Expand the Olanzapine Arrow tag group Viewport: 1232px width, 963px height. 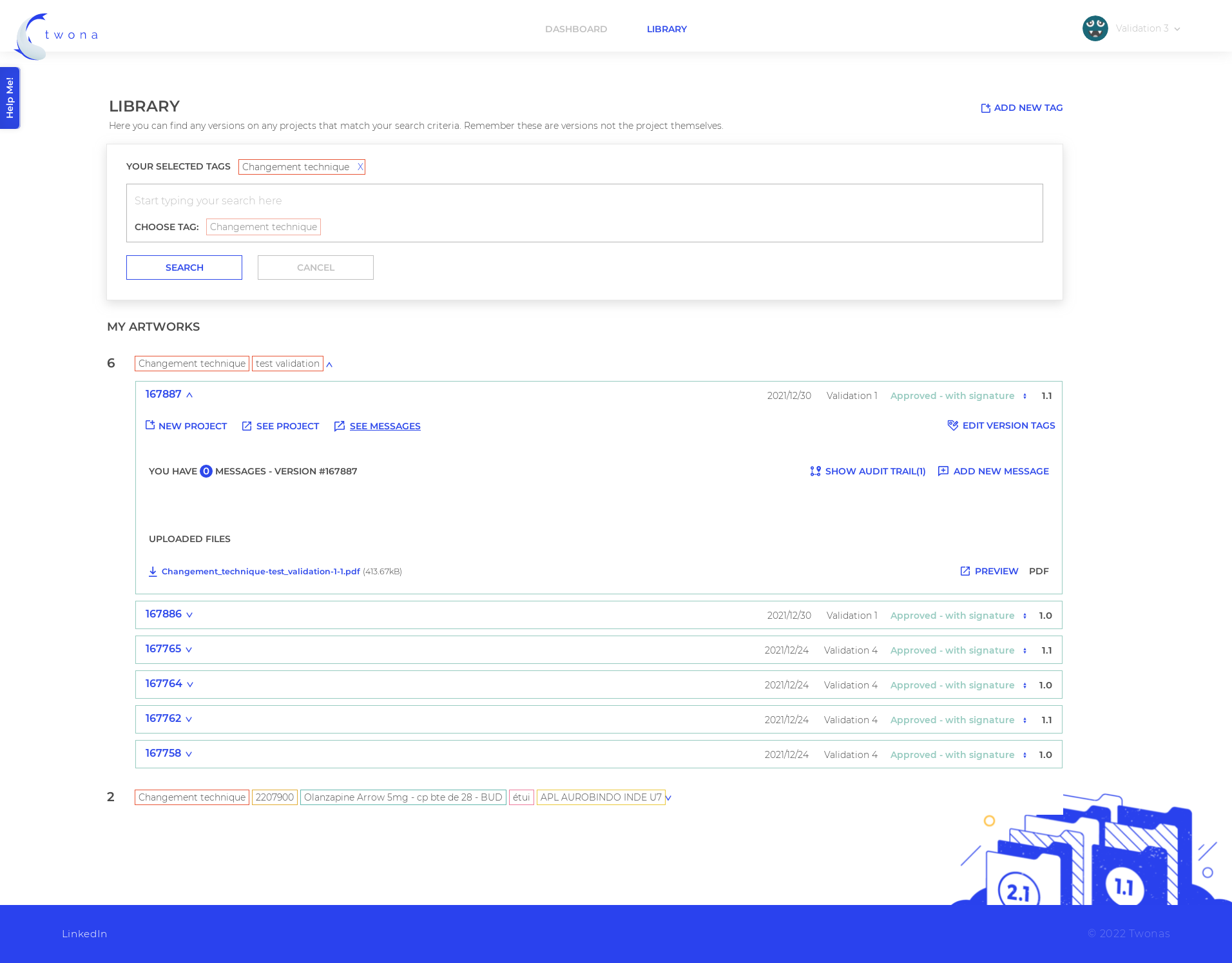click(669, 798)
